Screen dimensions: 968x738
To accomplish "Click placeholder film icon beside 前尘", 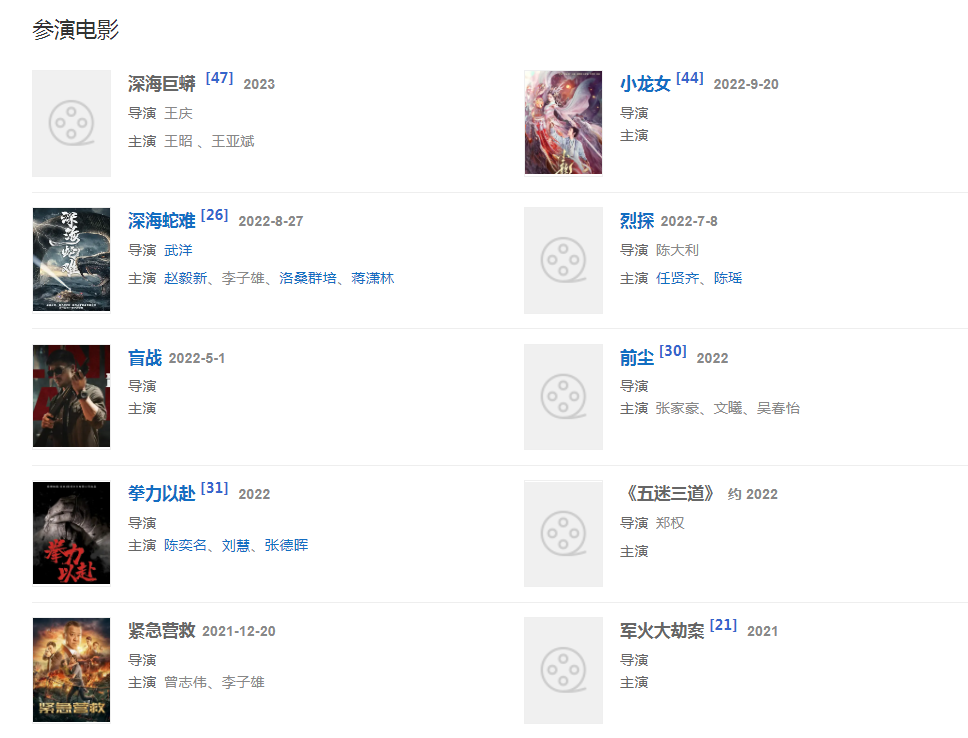I will (x=563, y=397).
